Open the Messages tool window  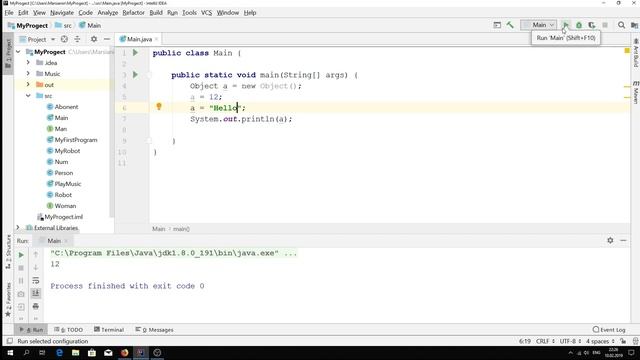(x=154, y=329)
